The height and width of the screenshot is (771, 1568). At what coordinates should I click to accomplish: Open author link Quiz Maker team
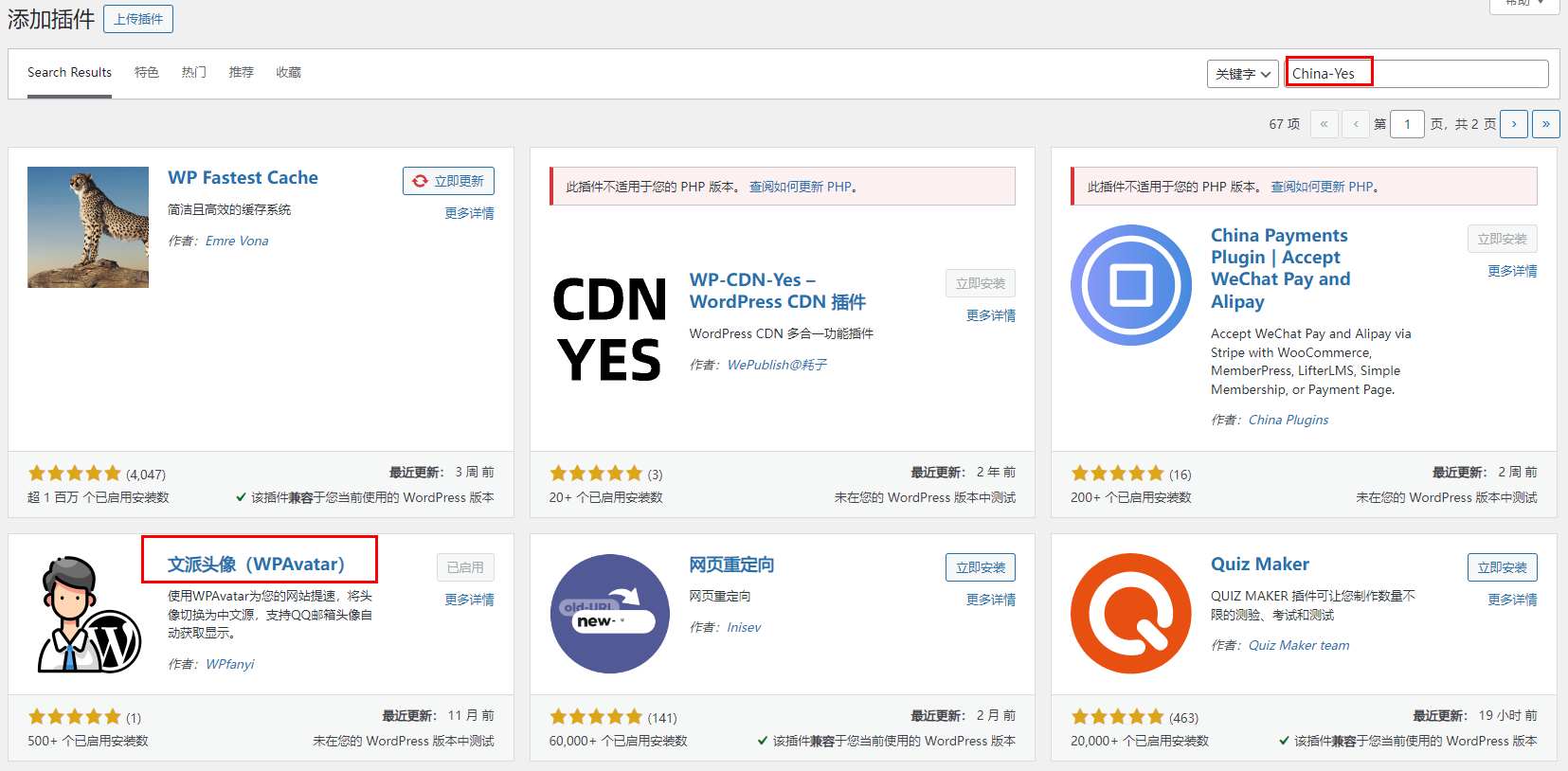tap(1299, 645)
